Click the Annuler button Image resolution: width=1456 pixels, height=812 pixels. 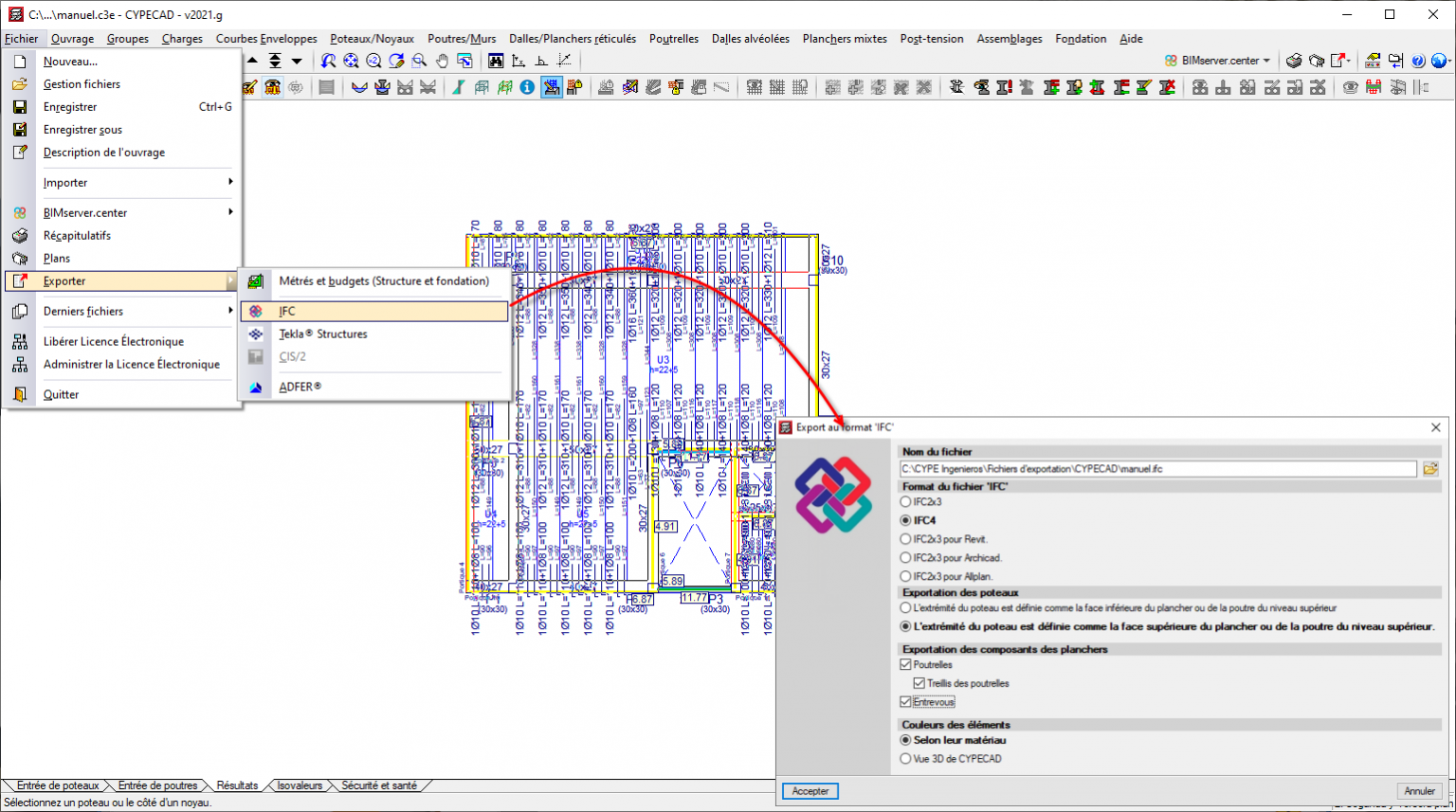coord(1419,791)
